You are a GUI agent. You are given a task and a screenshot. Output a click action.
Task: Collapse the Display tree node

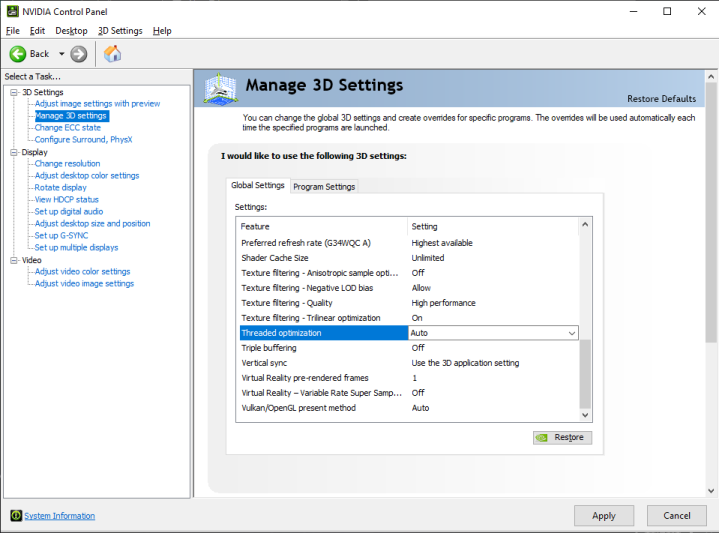(x=13, y=152)
